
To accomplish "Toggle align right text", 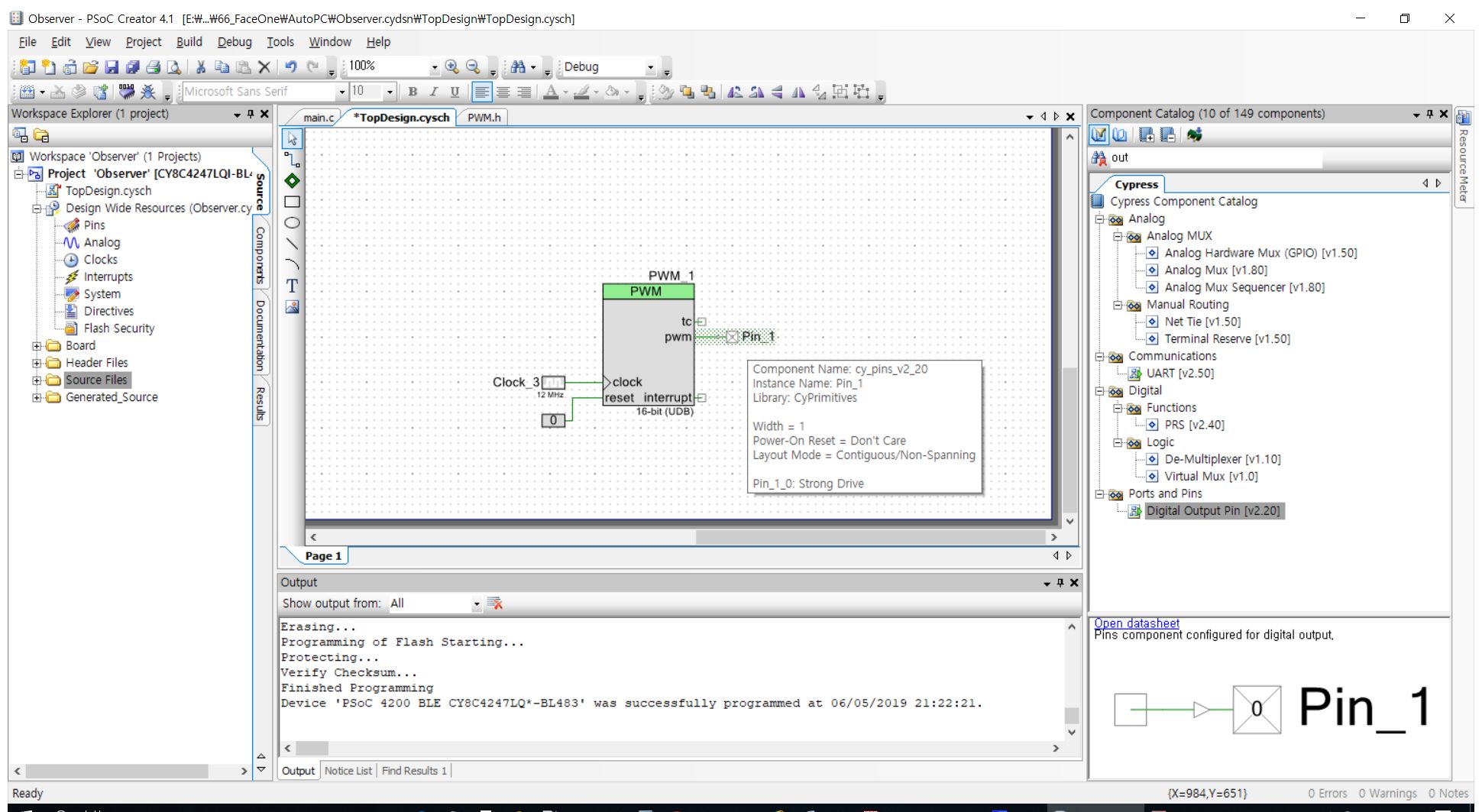I will [524, 92].
